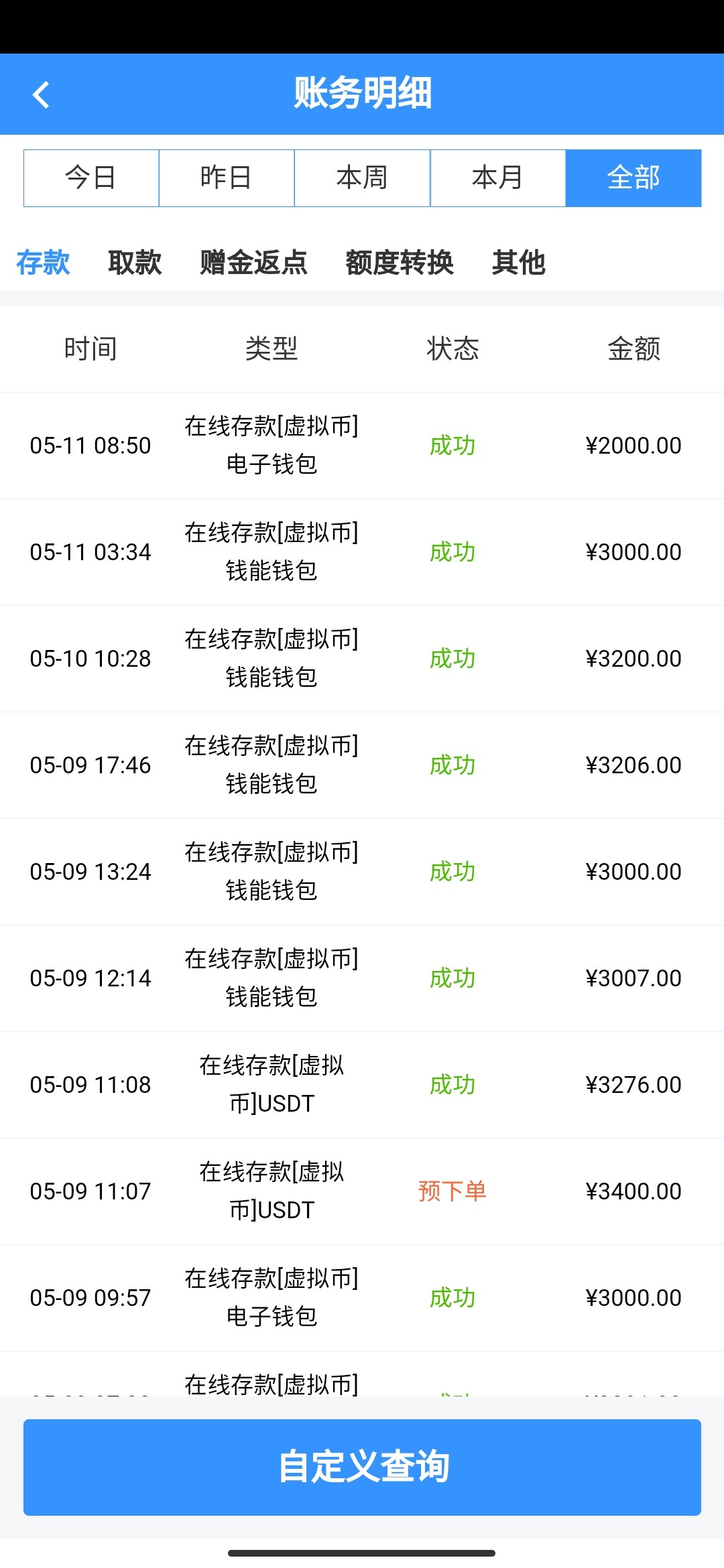This screenshot has height=1568, width=724.
Task: Select the 全部 filter tab
Action: click(633, 178)
